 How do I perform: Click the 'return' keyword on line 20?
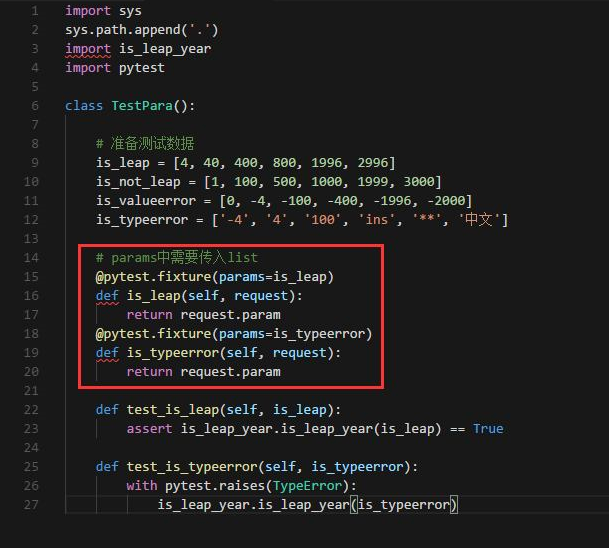(150, 372)
